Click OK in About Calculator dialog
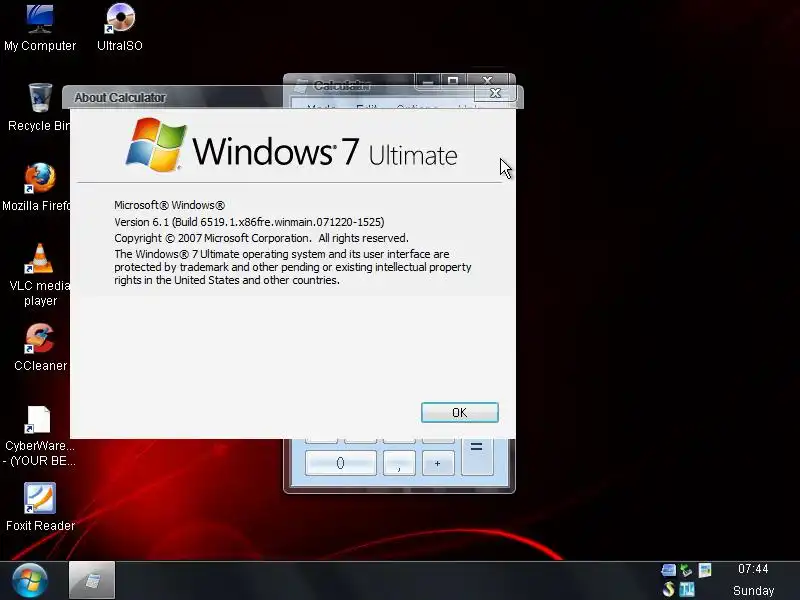The height and width of the screenshot is (600, 800). pos(460,412)
